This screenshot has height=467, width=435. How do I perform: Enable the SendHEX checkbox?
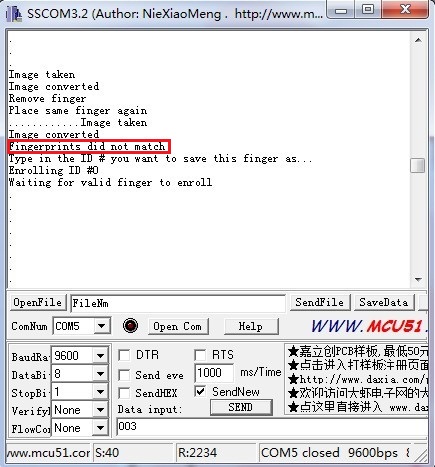[124, 393]
